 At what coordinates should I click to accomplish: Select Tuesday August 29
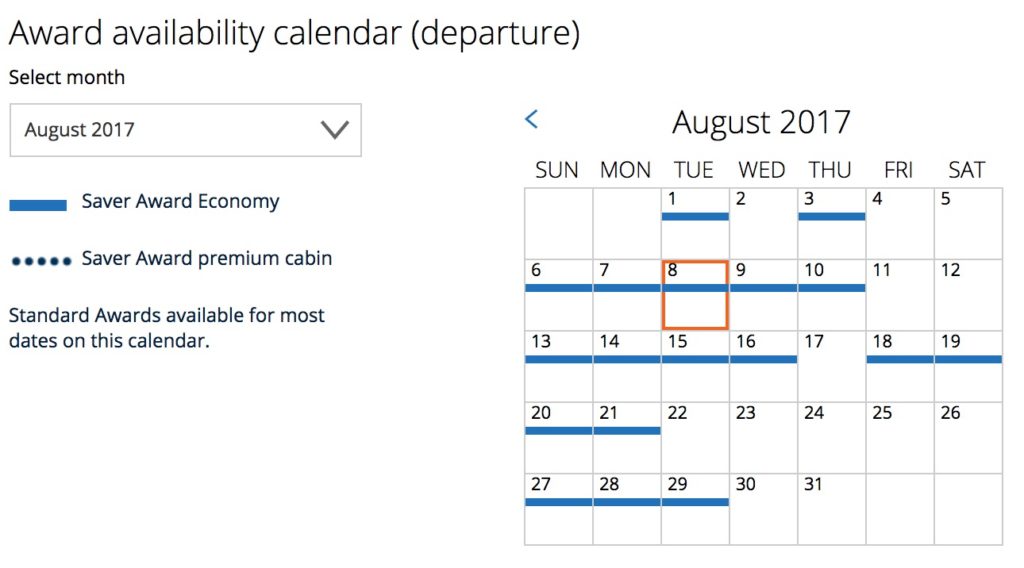coord(694,509)
